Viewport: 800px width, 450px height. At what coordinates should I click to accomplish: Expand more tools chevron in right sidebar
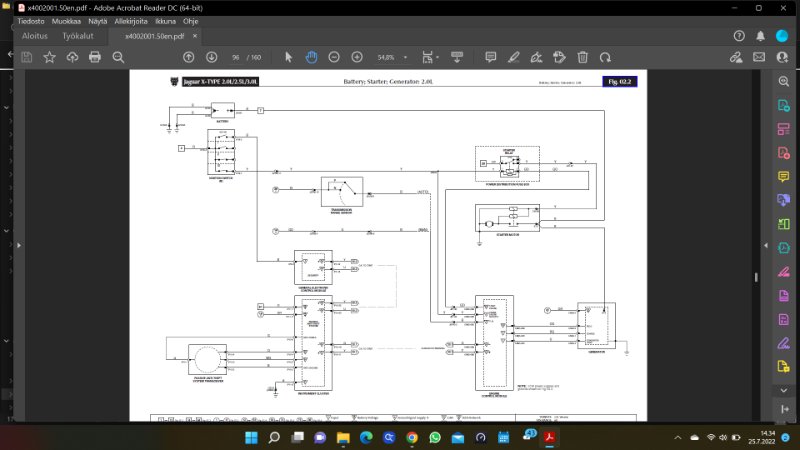click(x=784, y=390)
